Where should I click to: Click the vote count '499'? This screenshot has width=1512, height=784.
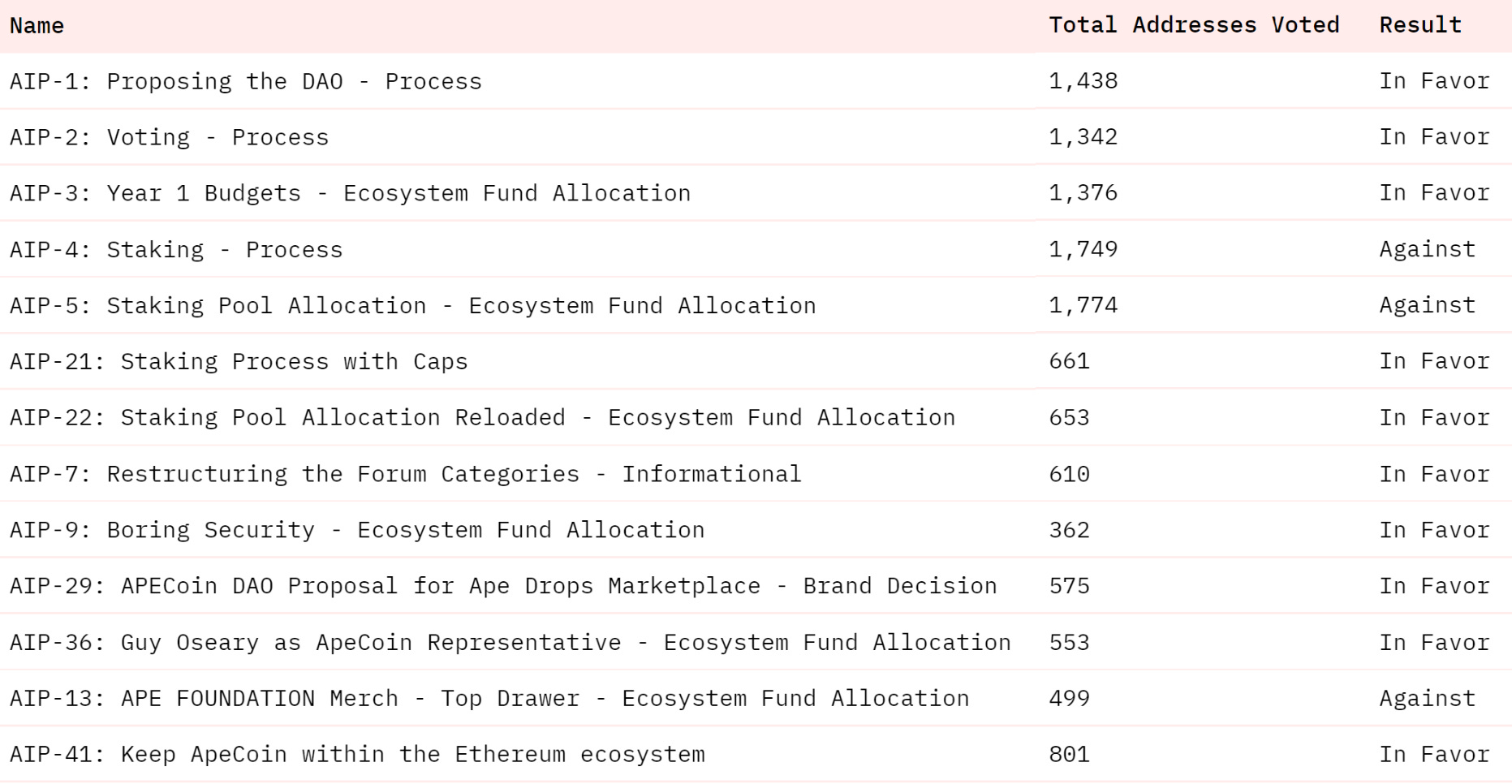(x=1070, y=699)
